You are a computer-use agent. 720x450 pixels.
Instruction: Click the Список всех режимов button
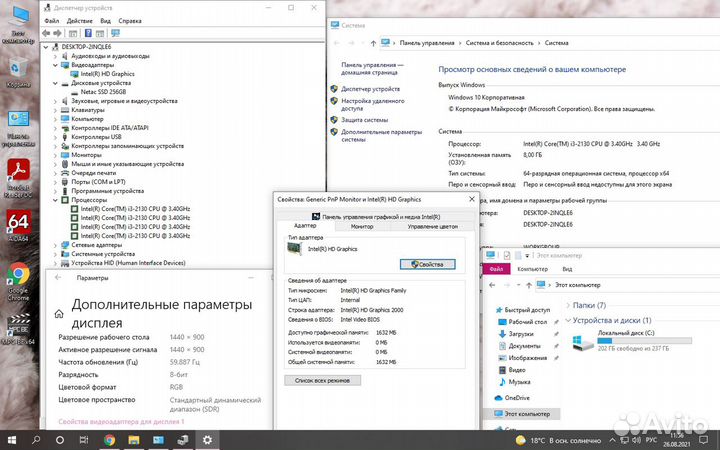[x=322, y=380]
